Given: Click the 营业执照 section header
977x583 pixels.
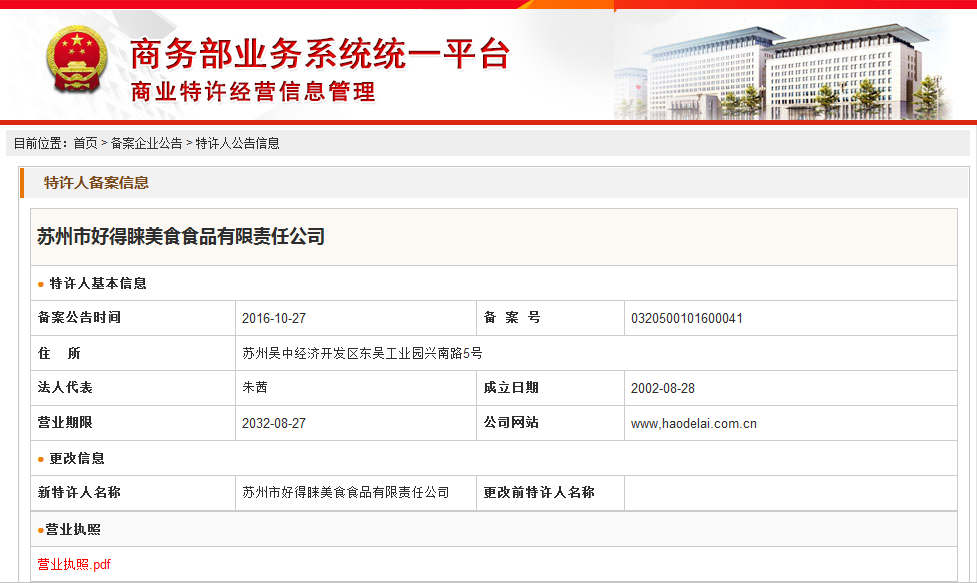Looking at the screenshot, I should point(73,529).
